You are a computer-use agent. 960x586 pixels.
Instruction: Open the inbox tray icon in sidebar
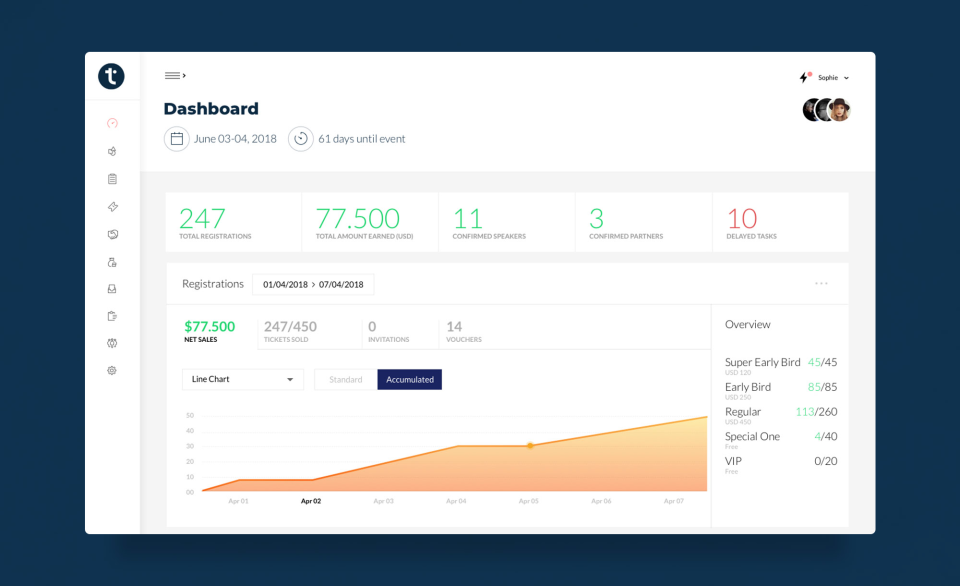coord(112,289)
